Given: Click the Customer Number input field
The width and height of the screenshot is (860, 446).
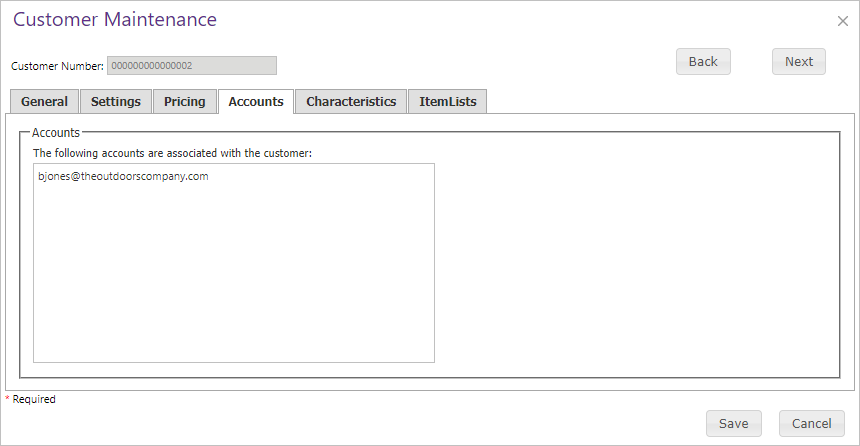Looking at the screenshot, I should tap(192, 65).
